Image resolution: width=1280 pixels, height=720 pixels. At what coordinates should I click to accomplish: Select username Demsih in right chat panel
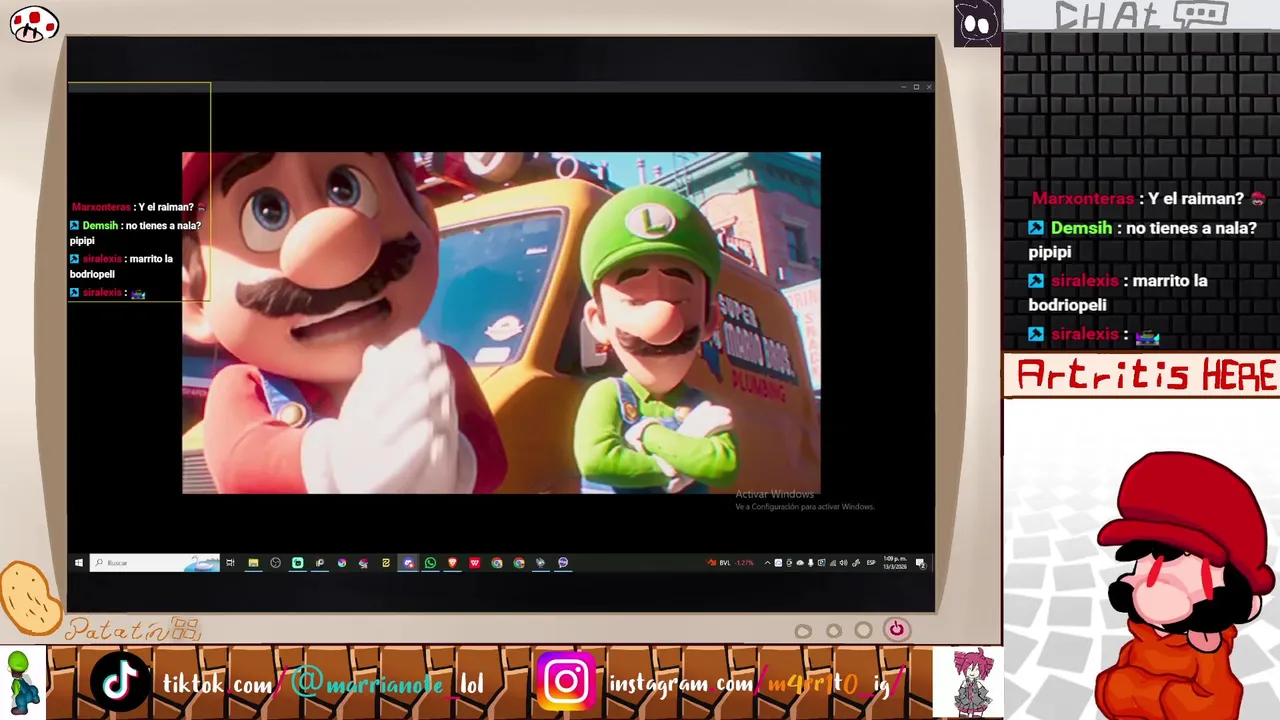(1081, 228)
